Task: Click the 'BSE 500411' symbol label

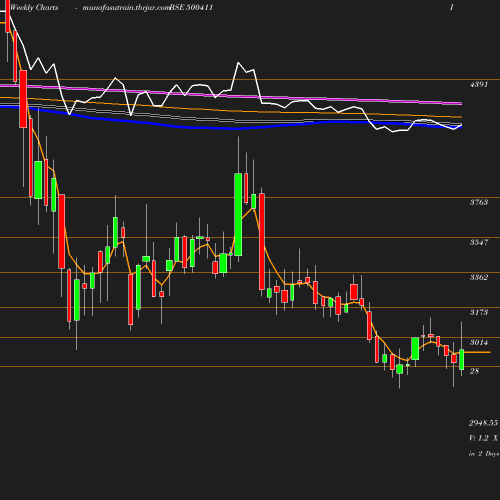Action: (x=191, y=7)
